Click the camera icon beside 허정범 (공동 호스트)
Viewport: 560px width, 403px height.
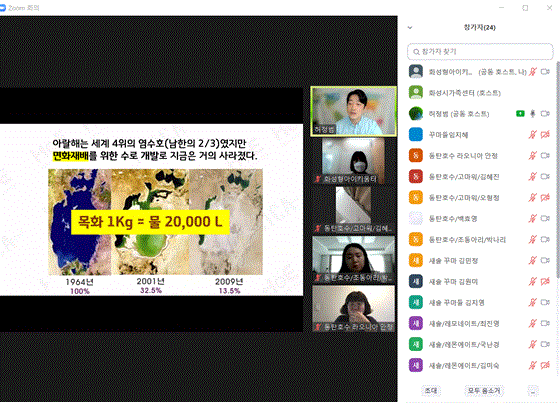[x=545, y=114]
